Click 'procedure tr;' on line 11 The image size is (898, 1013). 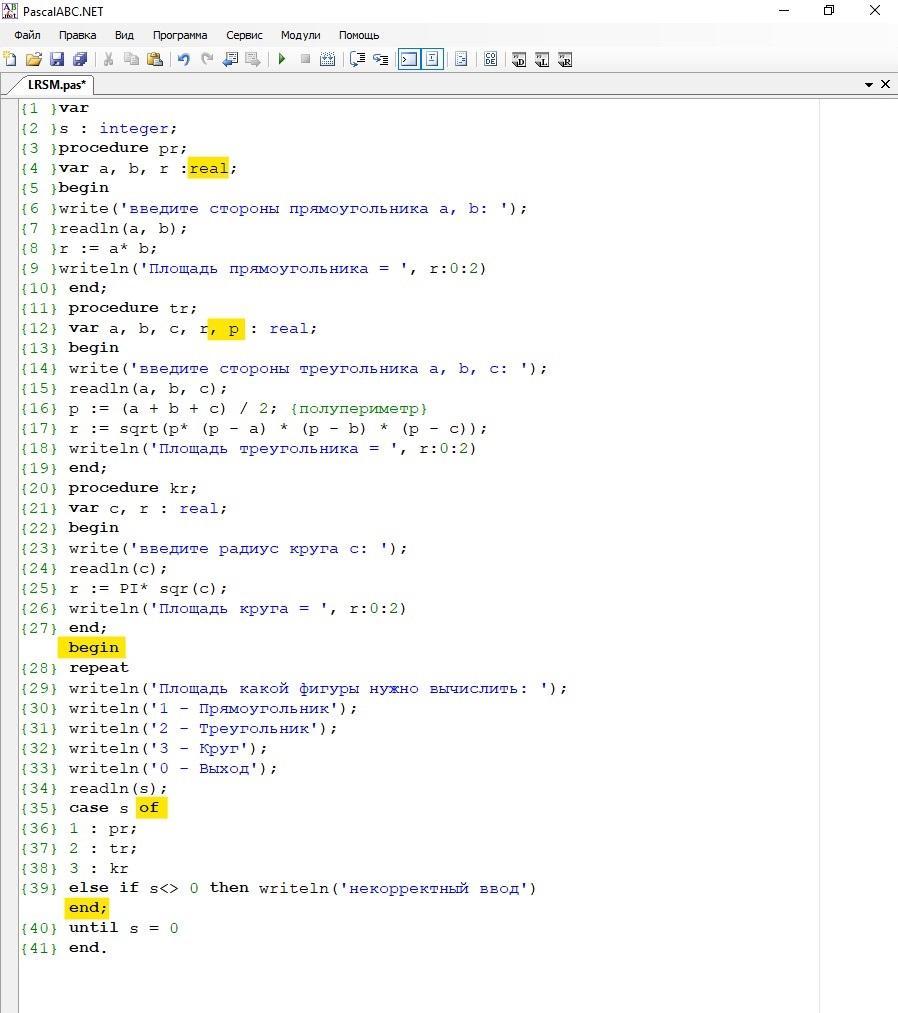[132, 308]
